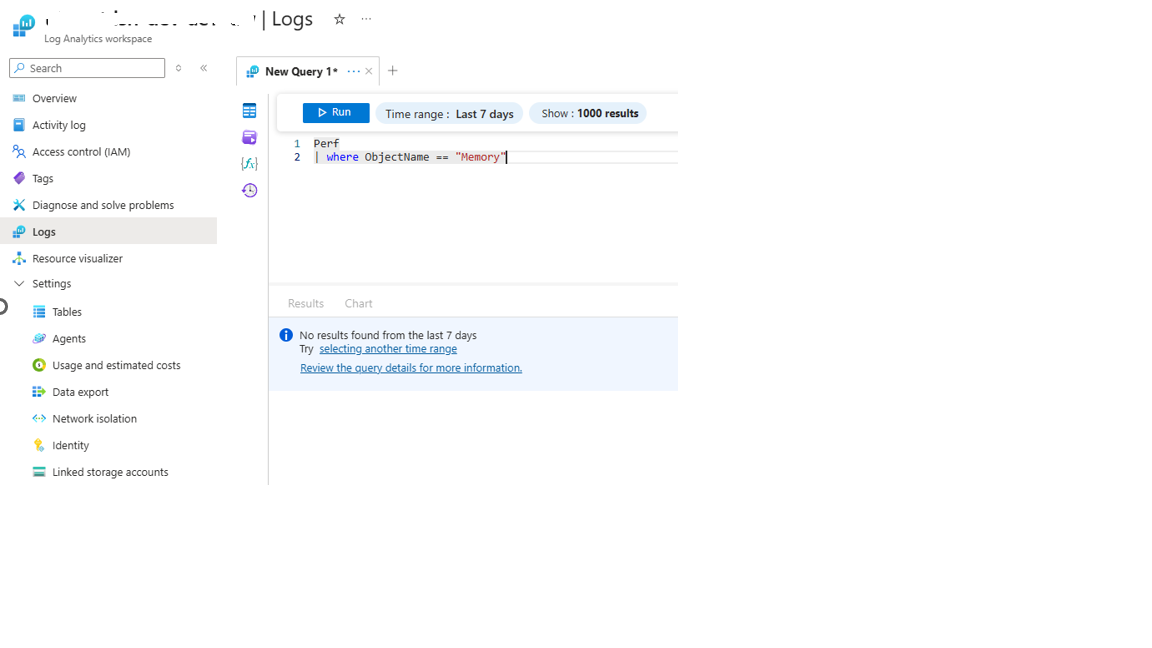Change Time range Last 7 days
Viewport: 1152px width, 648px height.
tap(450, 114)
